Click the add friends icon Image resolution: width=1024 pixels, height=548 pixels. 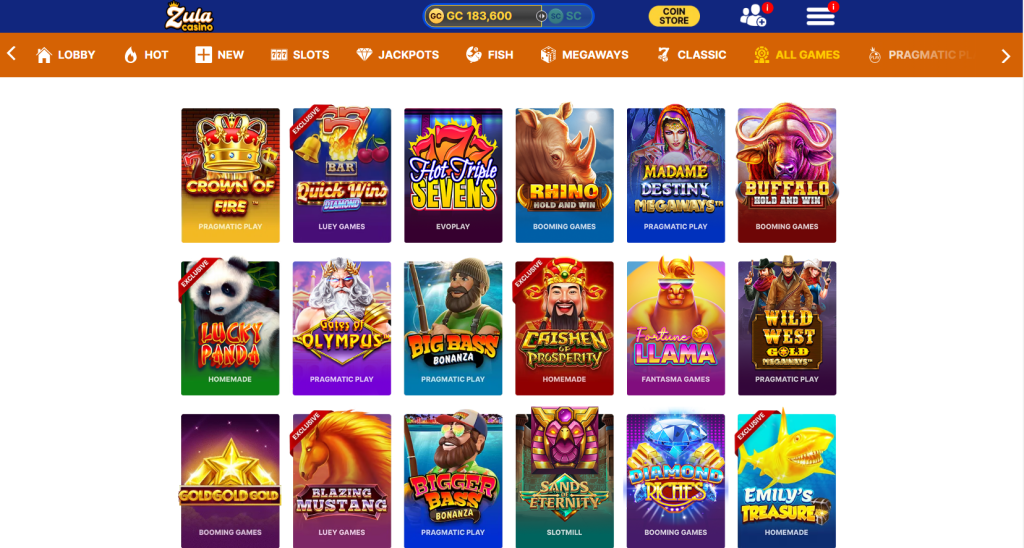(753, 16)
